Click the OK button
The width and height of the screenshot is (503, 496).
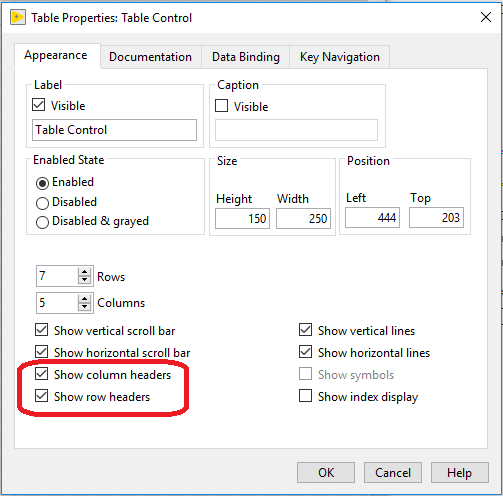[x=326, y=472]
